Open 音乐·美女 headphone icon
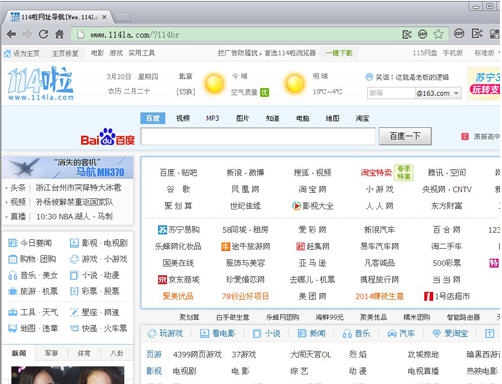 [x=12, y=275]
